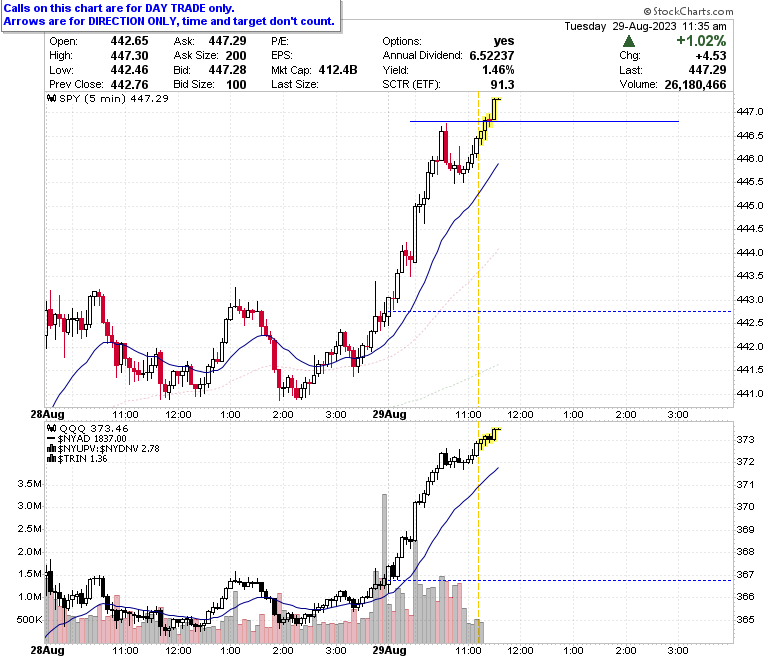Click the 3.5M volume axis label

tap(29, 484)
